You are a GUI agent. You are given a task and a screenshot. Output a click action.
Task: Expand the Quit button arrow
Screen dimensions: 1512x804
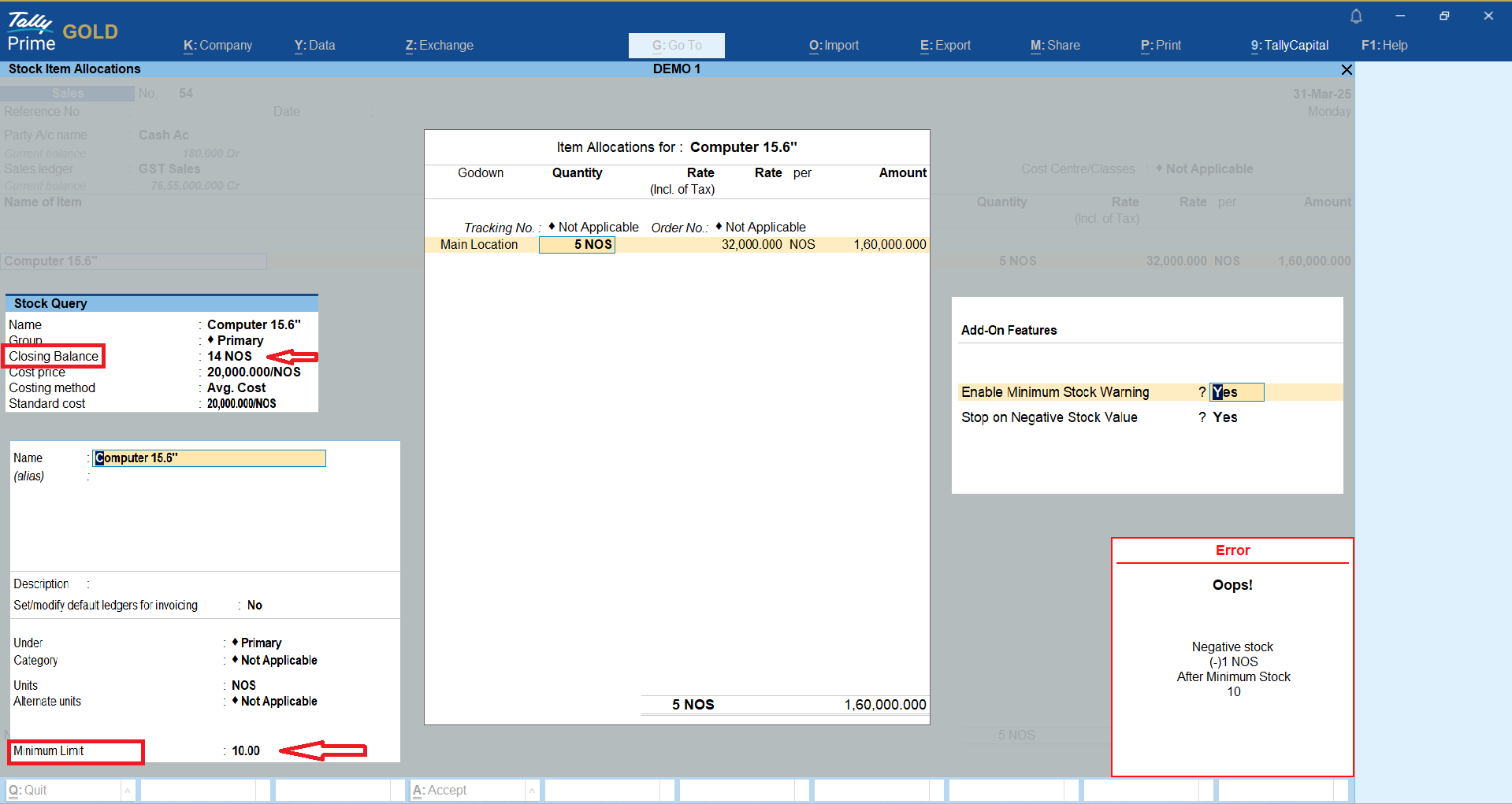pyautogui.click(x=127, y=790)
